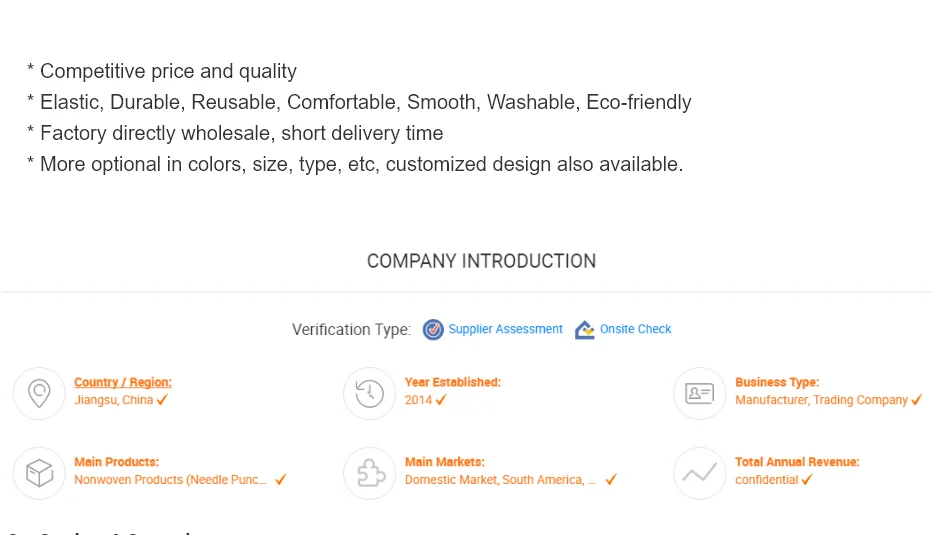Click the Supplier Assessment badge icon

tap(433, 329)
